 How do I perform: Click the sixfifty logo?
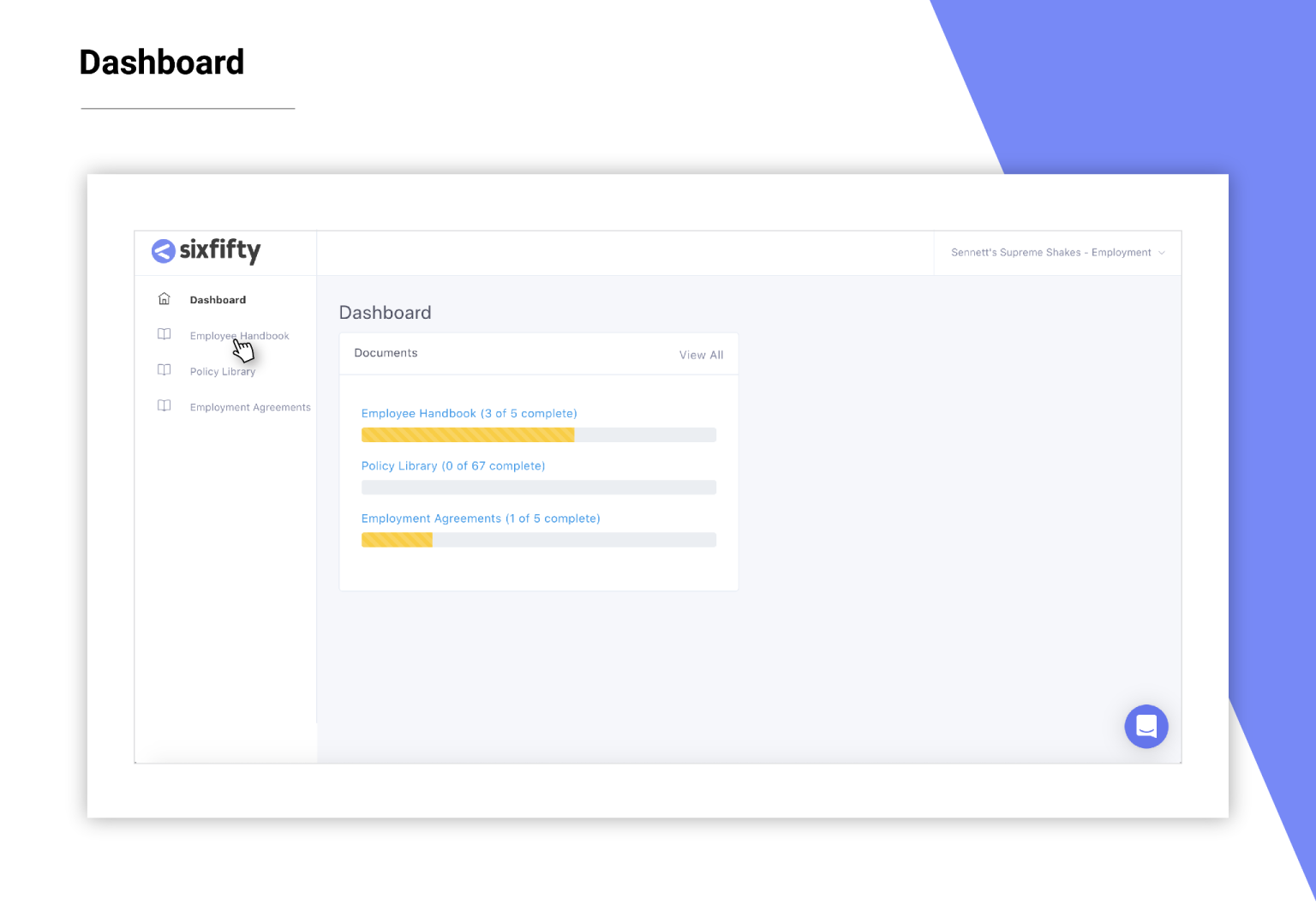tap(206, 250)
